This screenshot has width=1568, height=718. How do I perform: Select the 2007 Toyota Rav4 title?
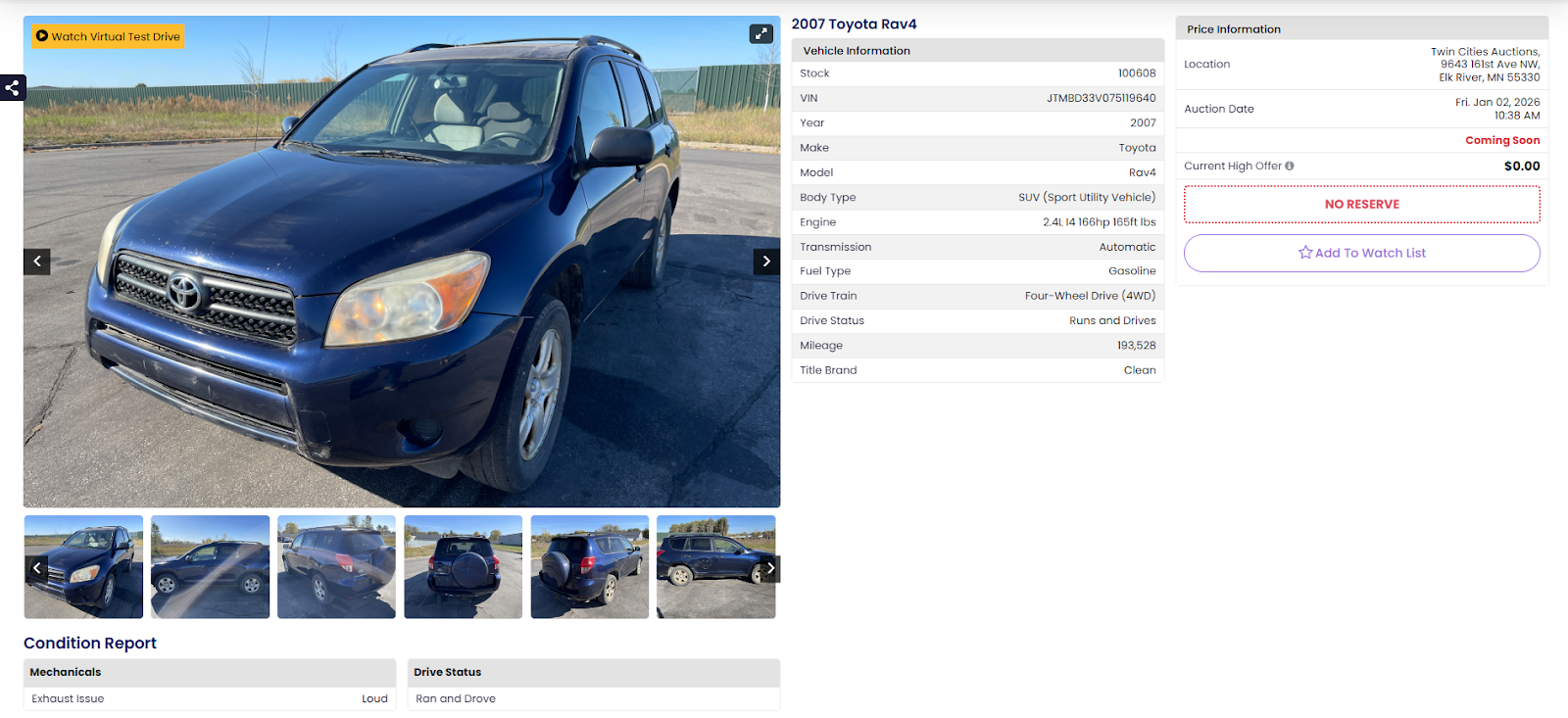click(855, 24)
